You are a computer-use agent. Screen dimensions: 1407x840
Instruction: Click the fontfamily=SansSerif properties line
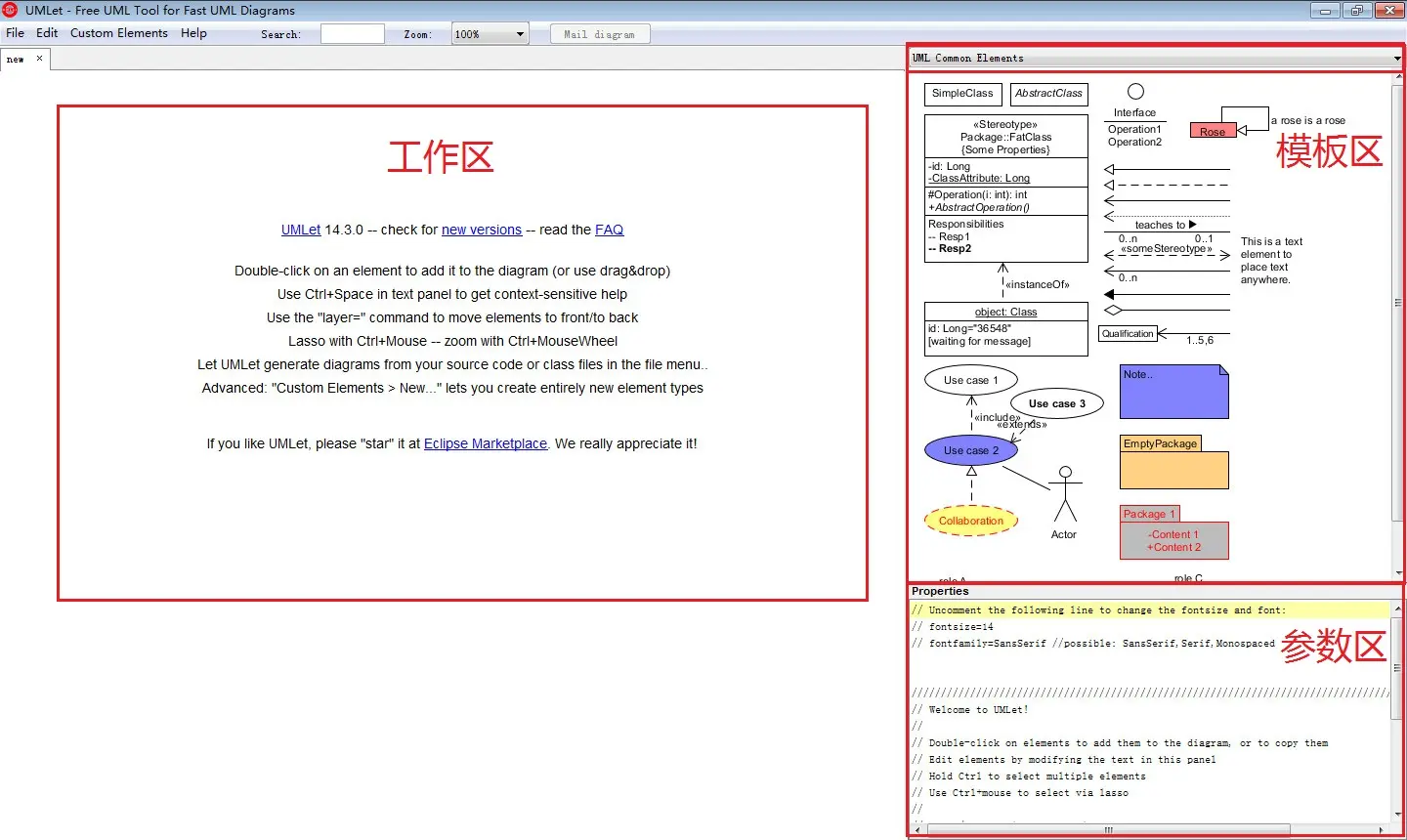pyautogui.click(x=1093, y=644)
